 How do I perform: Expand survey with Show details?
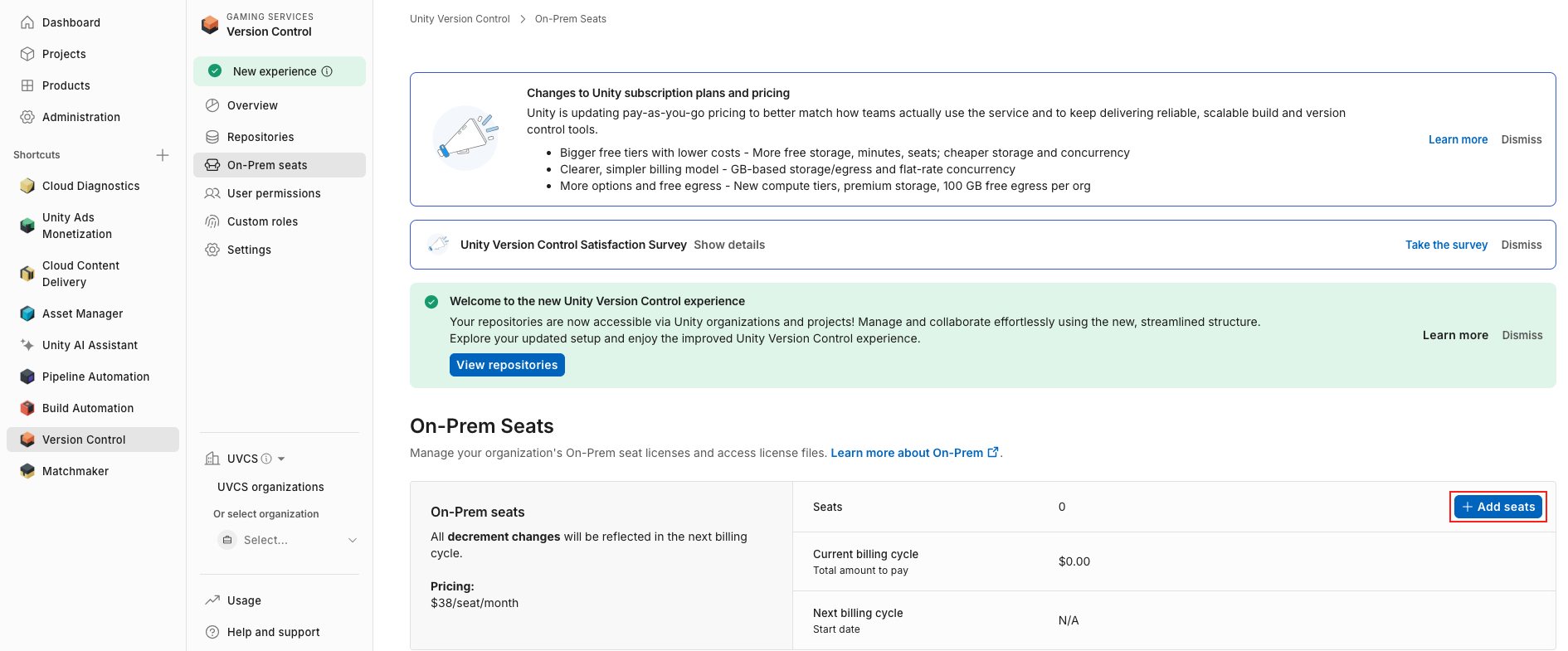pyautogui.click(x=729, y=245)
